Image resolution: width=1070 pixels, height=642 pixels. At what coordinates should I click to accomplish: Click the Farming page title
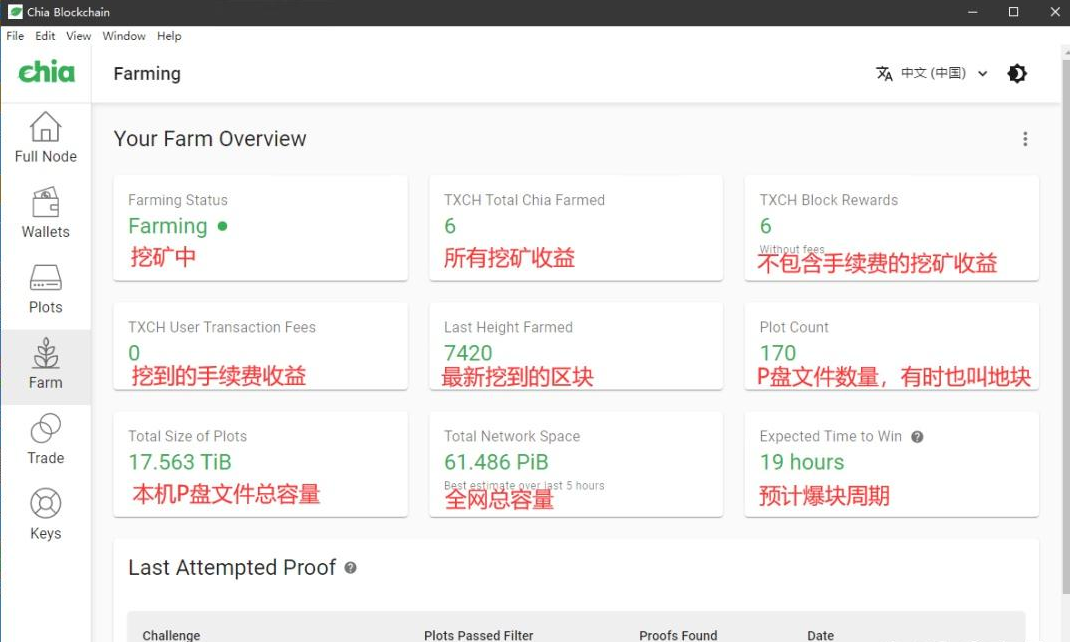tap(147, 74)
